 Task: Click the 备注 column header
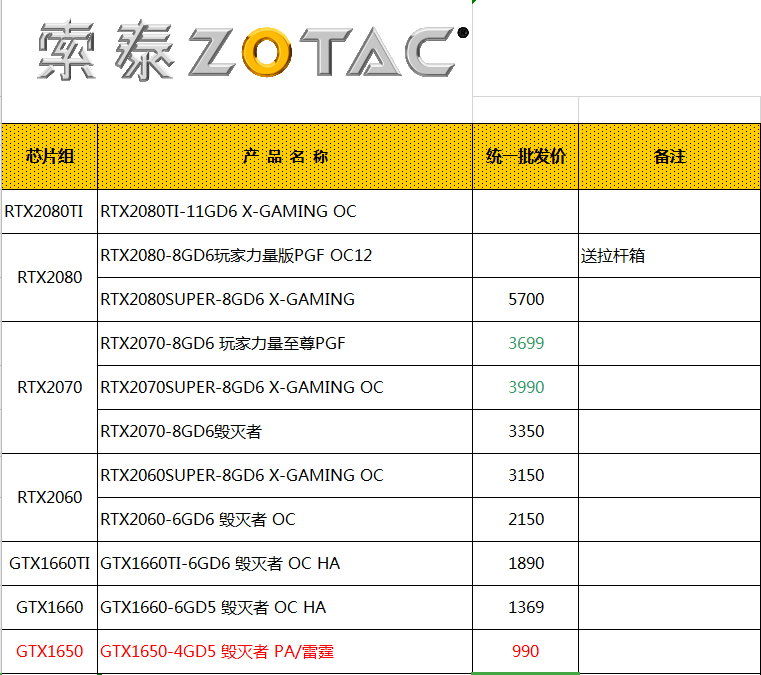pos(669,156)
